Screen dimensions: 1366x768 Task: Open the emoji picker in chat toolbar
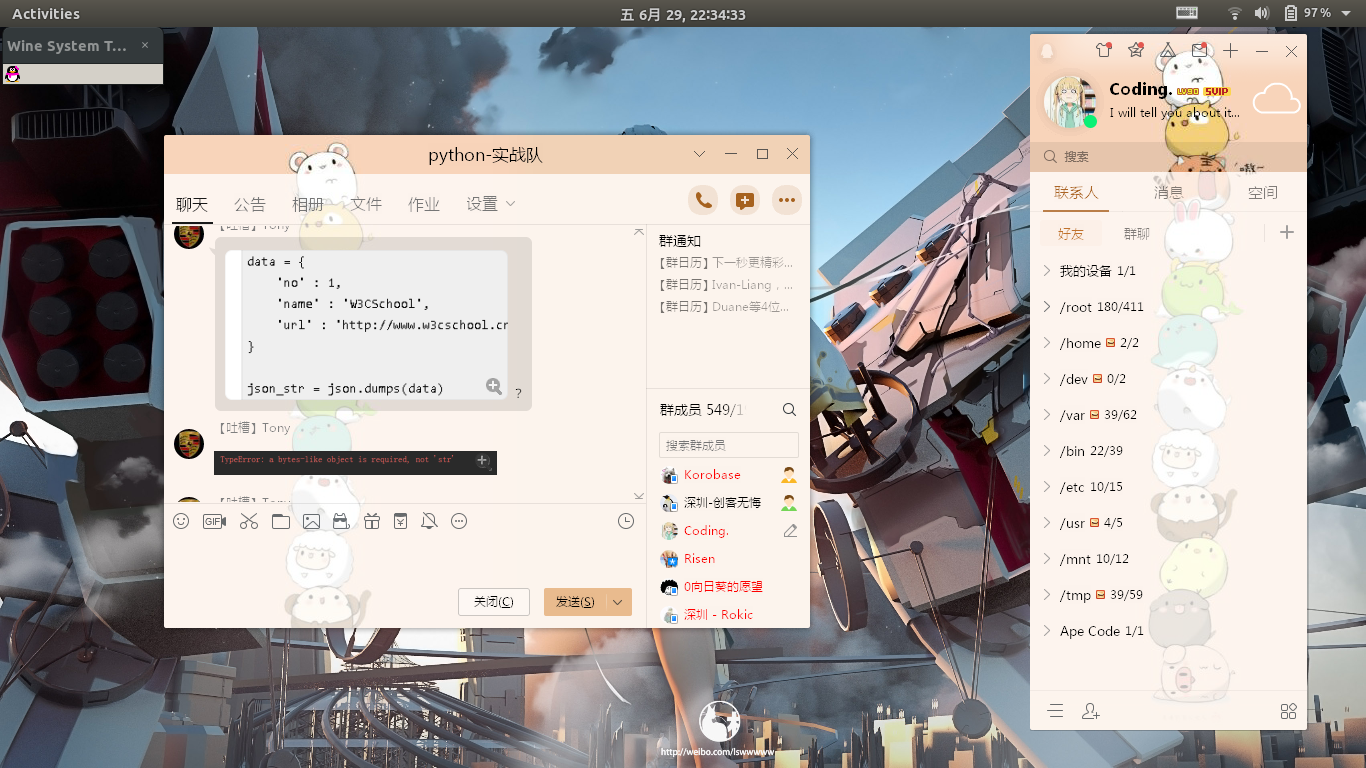181,521
